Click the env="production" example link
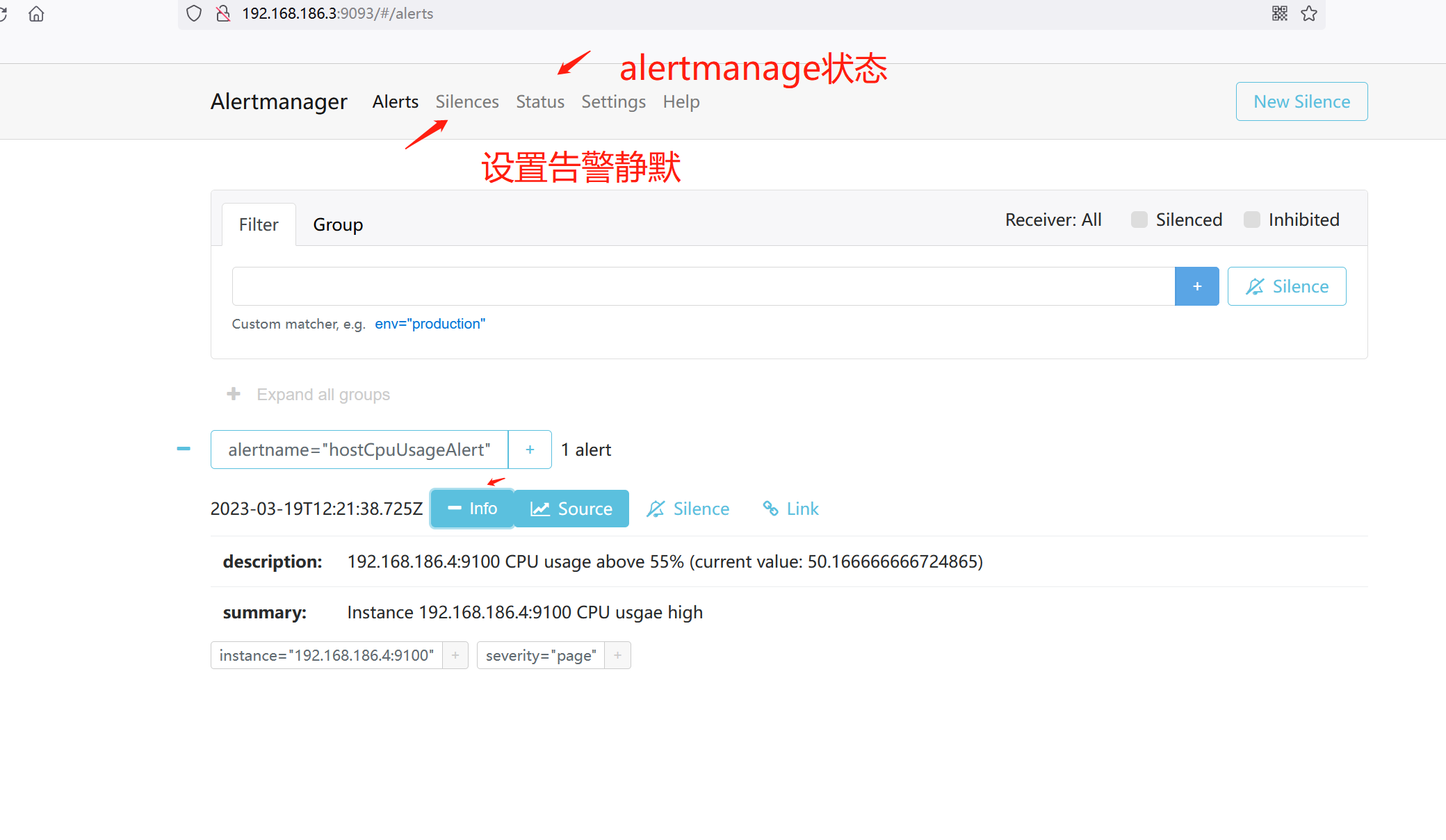The width and height of the screenshot is (1446, 840). pyautogui.click(x=430, y=324)
